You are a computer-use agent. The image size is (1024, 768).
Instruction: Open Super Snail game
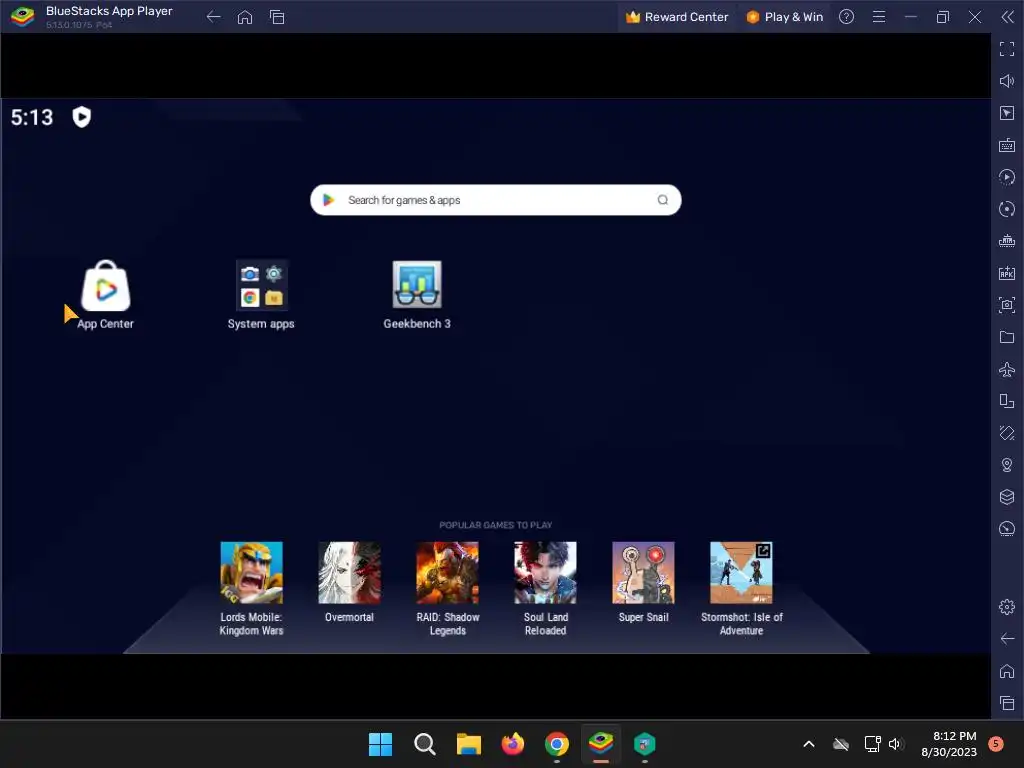[643, 573]
